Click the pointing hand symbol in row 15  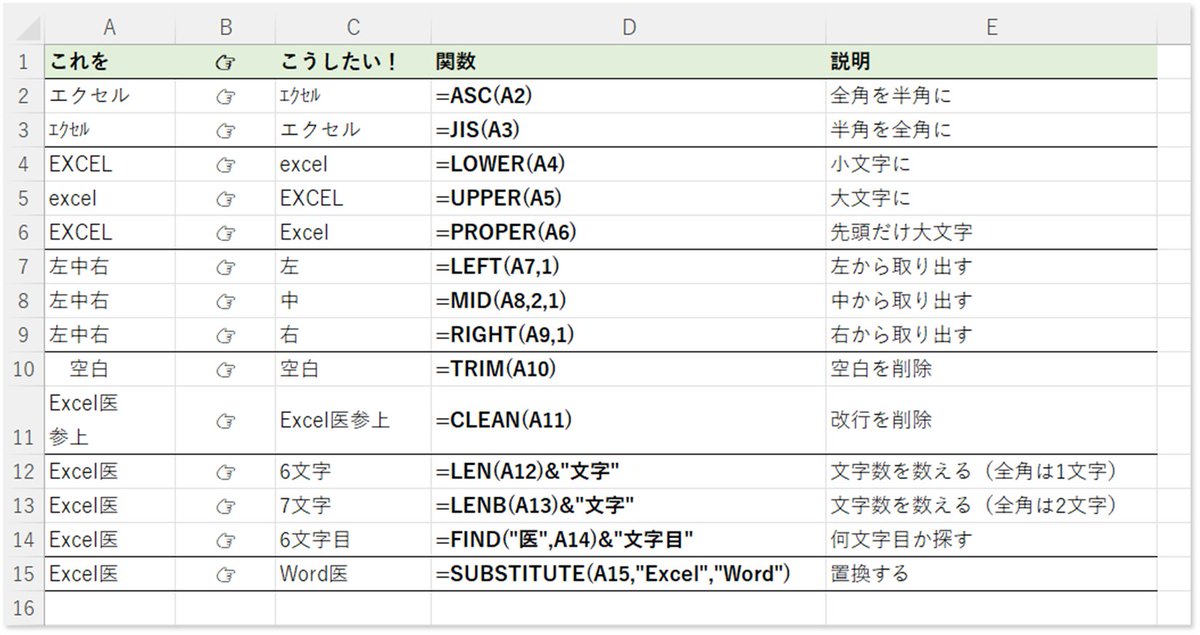click(x=225, y=575)
